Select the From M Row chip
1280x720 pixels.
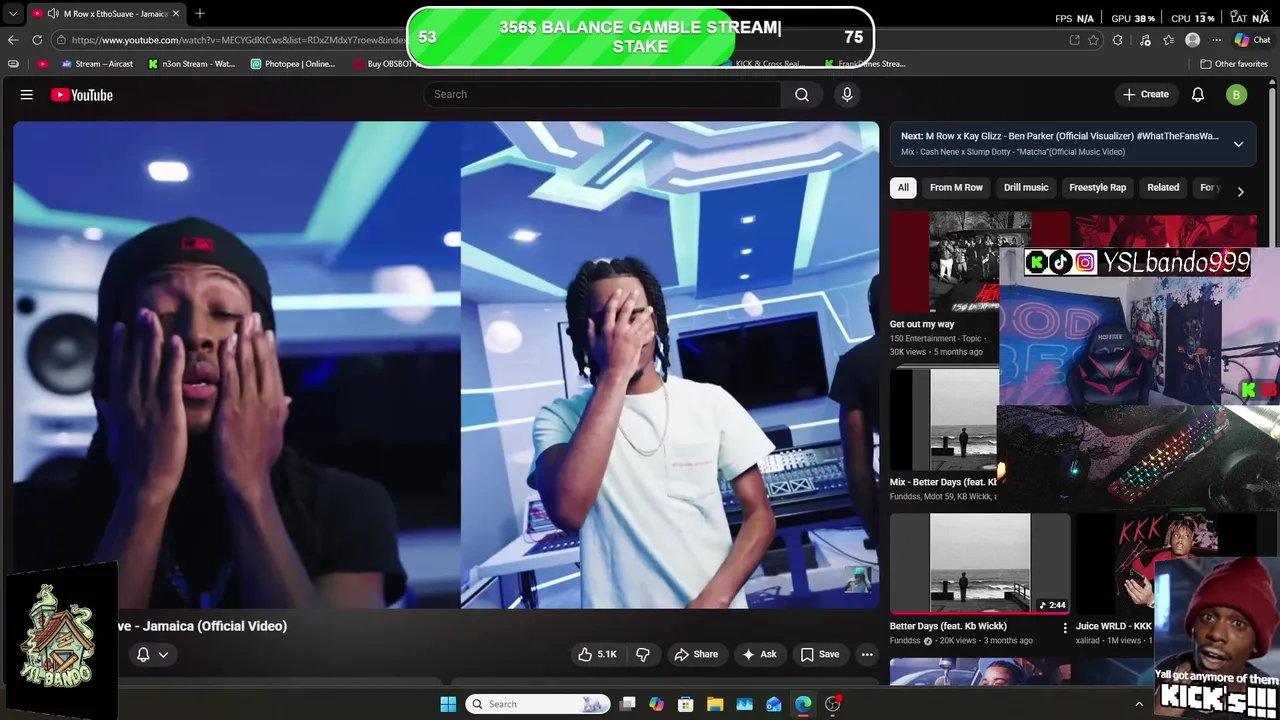pyautogui.click(x=956, y=187)
